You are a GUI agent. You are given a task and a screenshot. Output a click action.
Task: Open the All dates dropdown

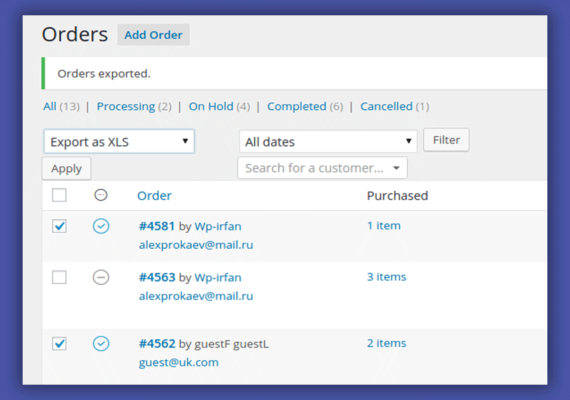click(328, 141)
